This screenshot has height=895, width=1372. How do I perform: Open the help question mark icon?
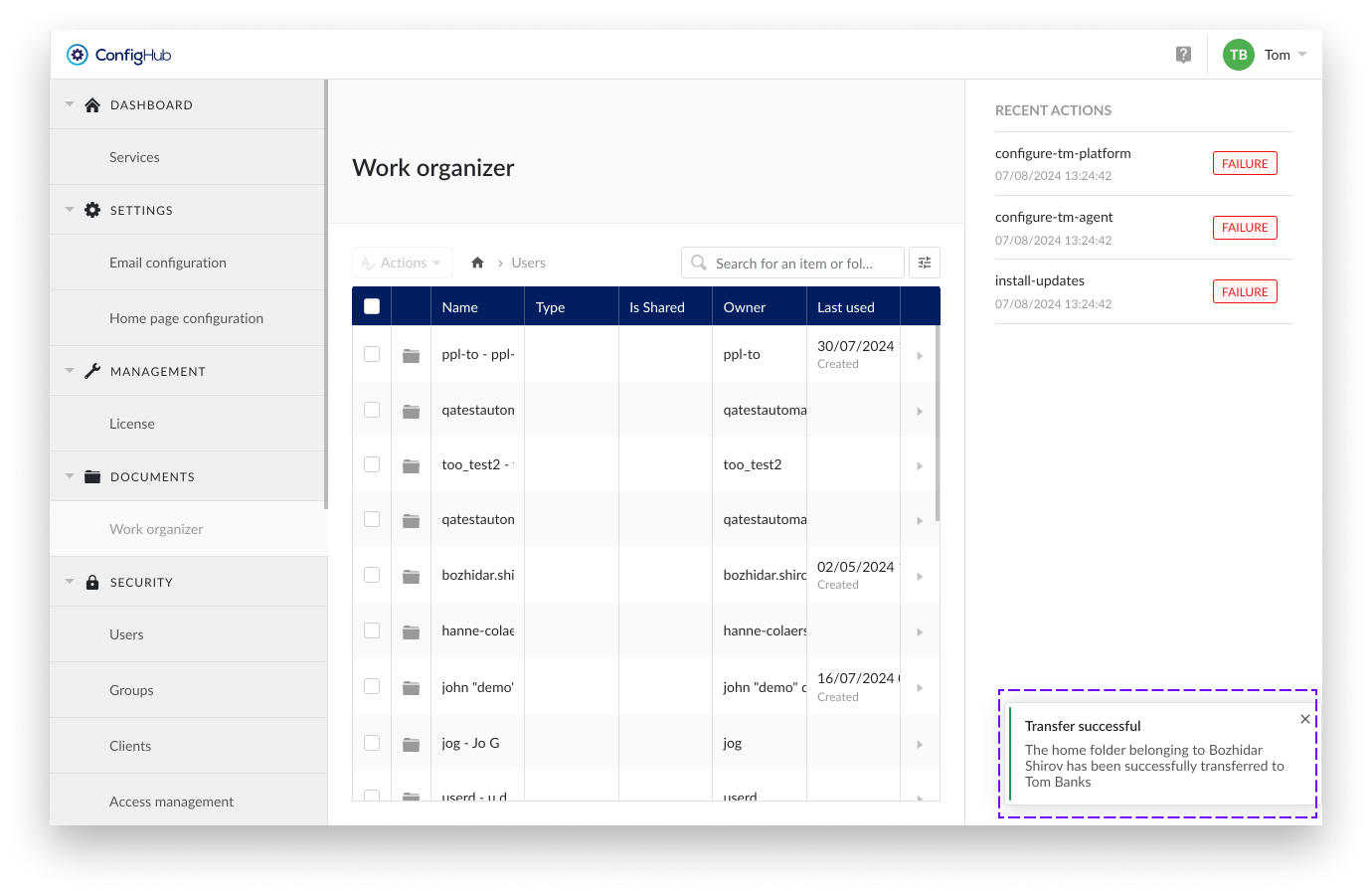1183,55
